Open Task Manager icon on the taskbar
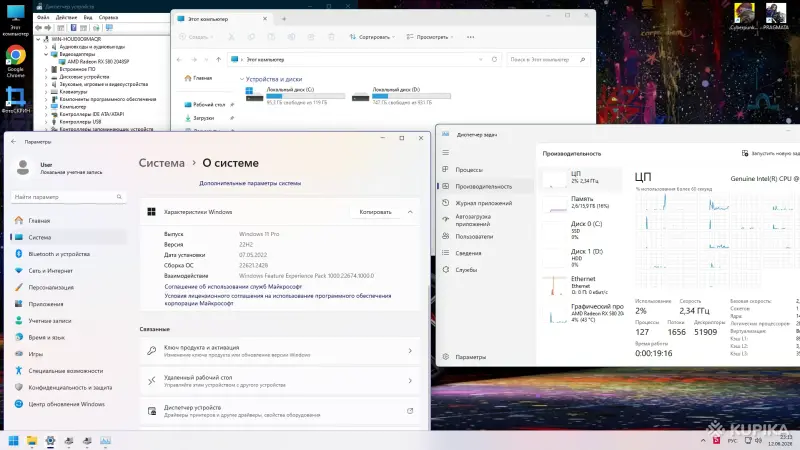 (106, 440)
